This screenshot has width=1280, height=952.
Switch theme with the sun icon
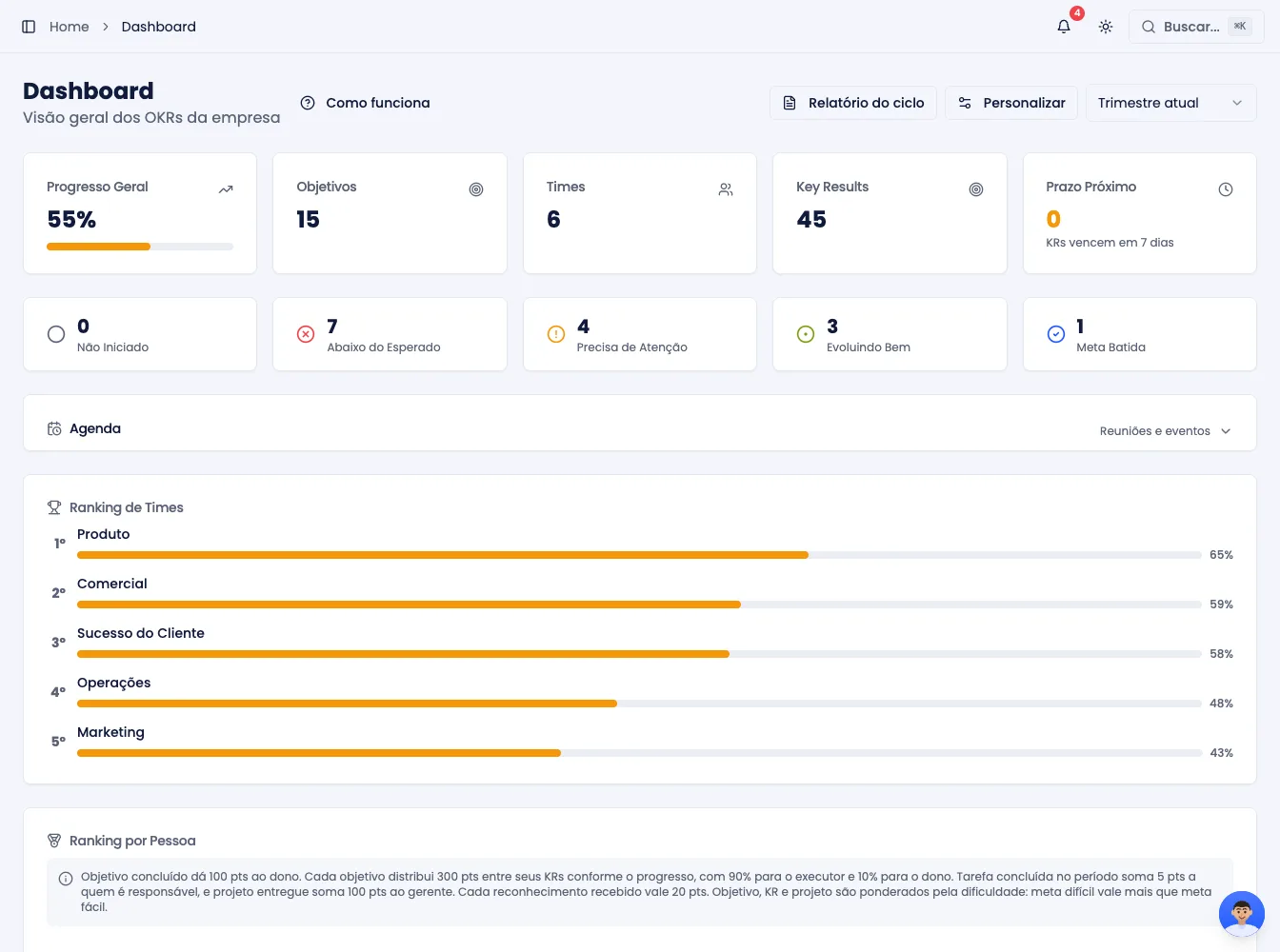1106,27
